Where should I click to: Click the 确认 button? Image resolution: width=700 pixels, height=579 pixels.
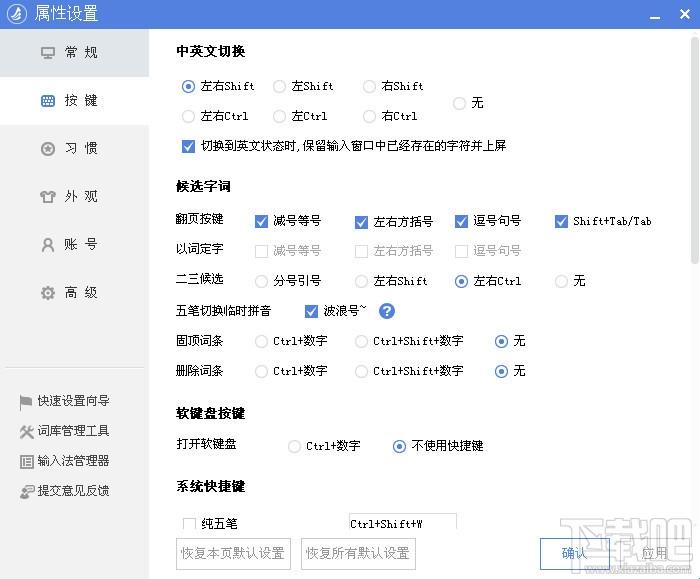click(x=575, y=554)
